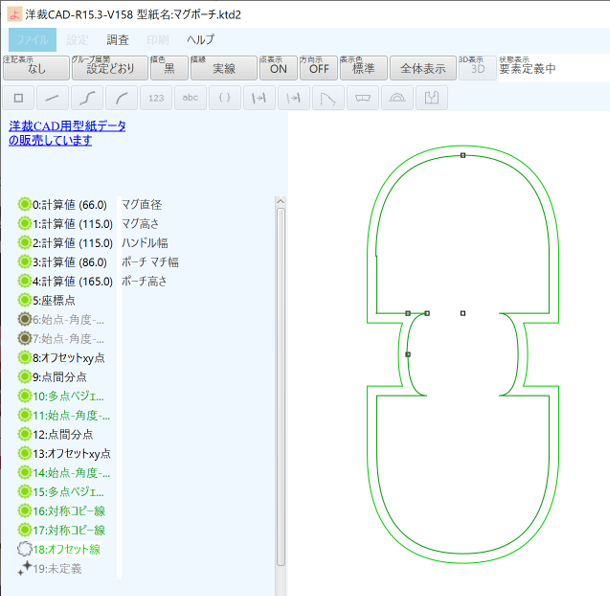Screen dimensions: 610x596
Task: Toggle 点表示 ON button
Action: (x=278, y=68)
